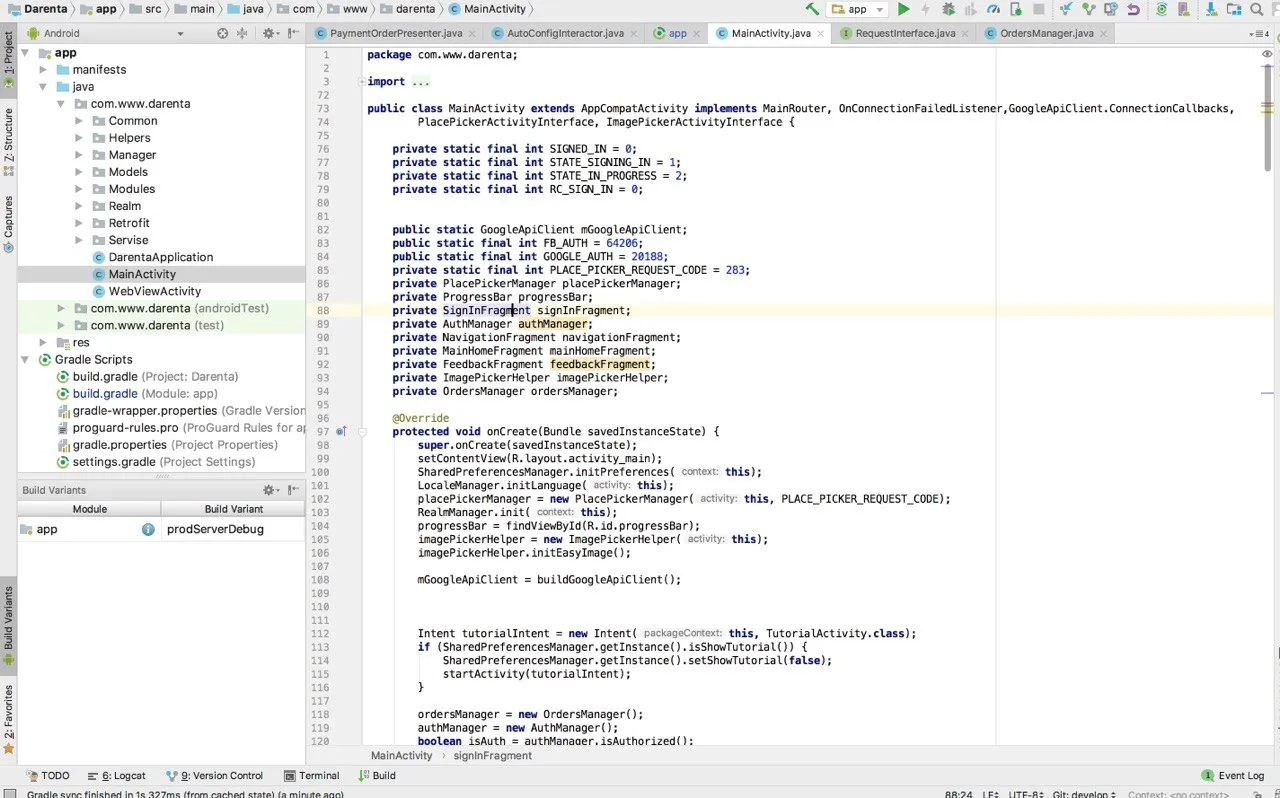Image resolution: width=1280 pixels, height=798 pixels.
Task: Toggle the Captures tool window button
Action: (8, 224)
